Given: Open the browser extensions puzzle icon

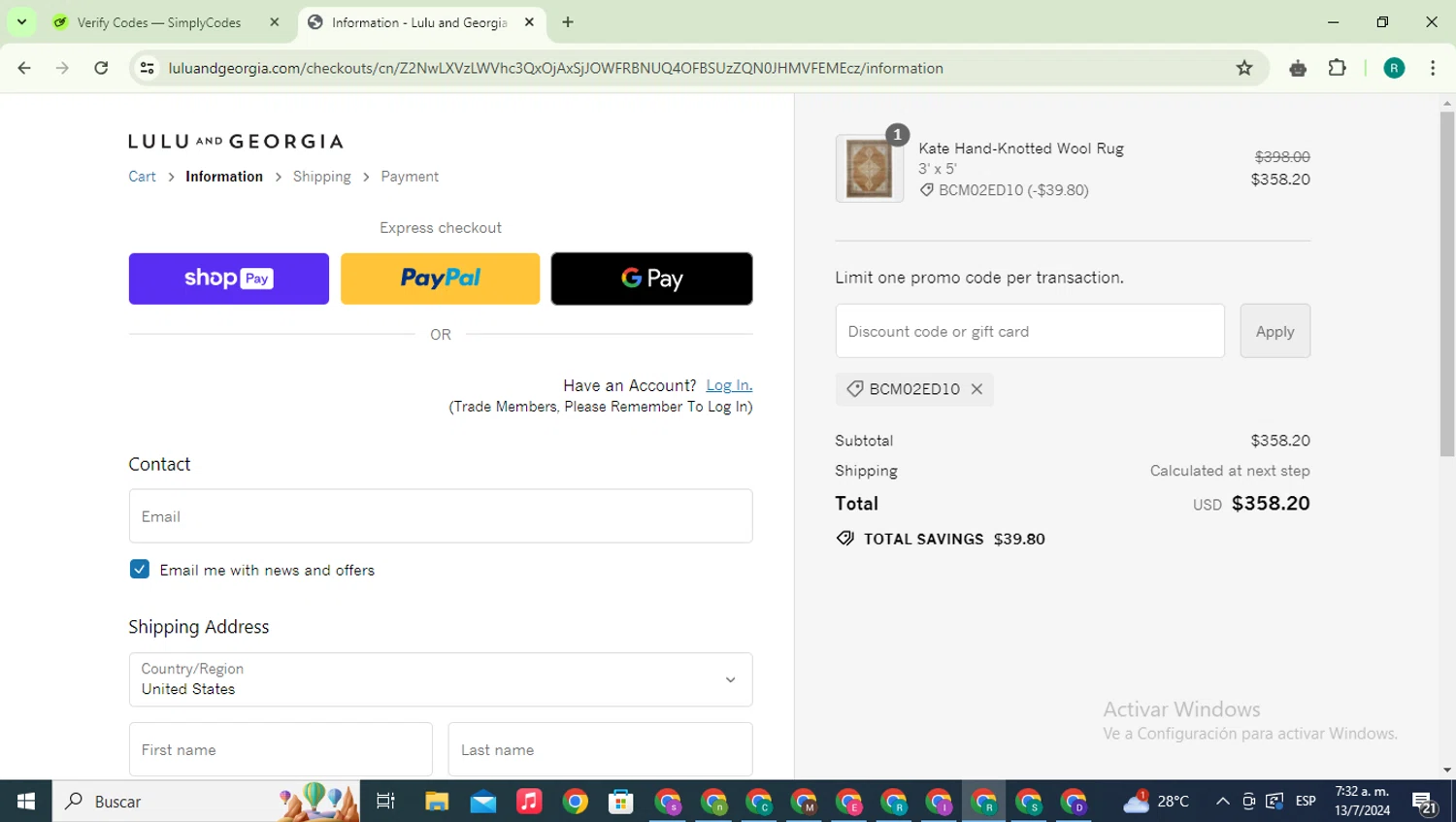Looking at the screenshot, I should coord(1337,68).
